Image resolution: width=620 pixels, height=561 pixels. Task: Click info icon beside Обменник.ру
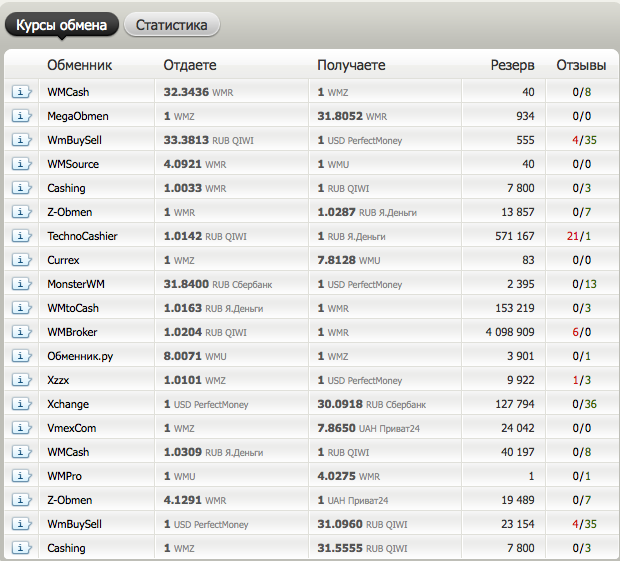(21, 356)
